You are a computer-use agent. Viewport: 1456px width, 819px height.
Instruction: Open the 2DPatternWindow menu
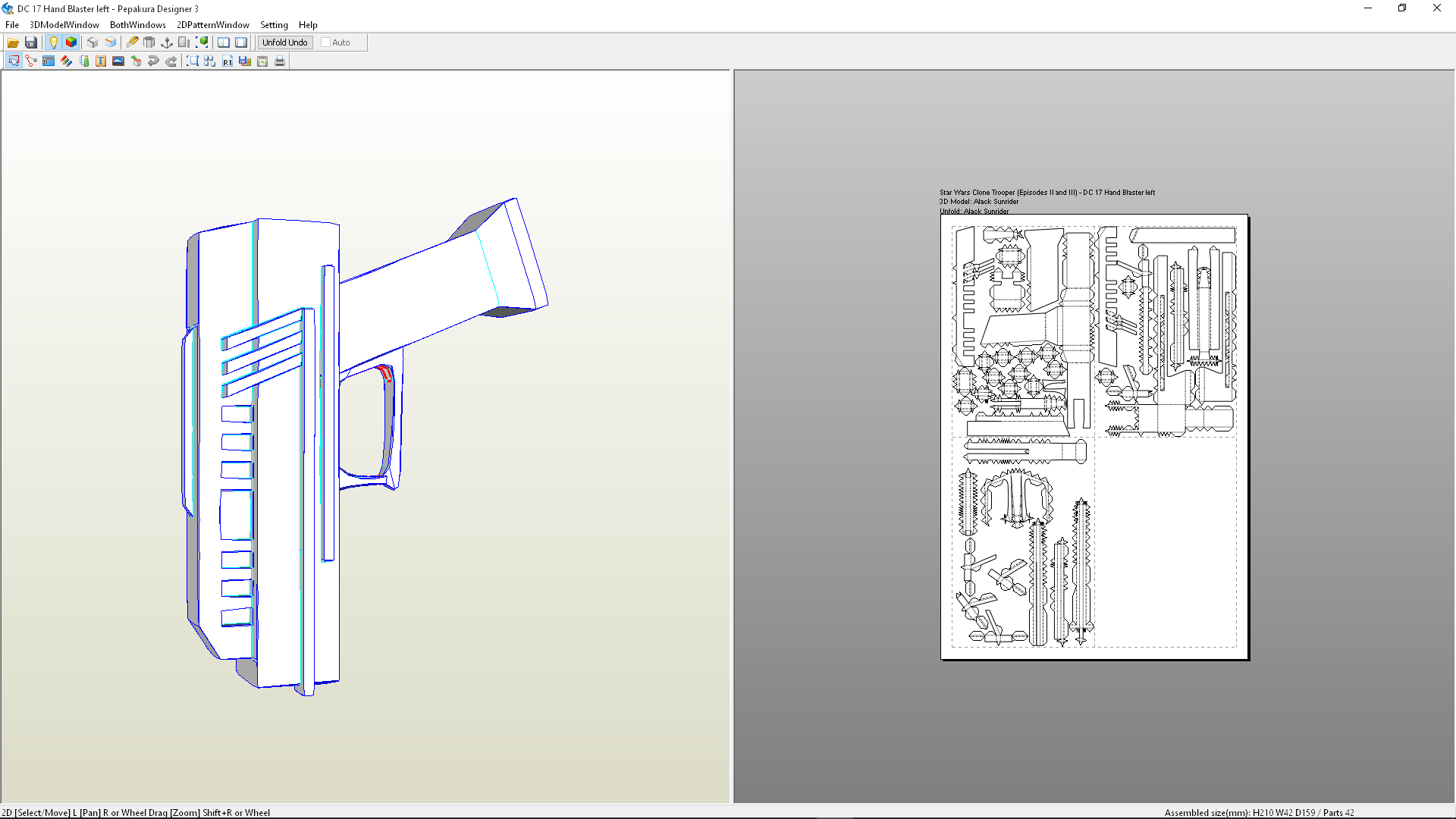pos(213,25)
